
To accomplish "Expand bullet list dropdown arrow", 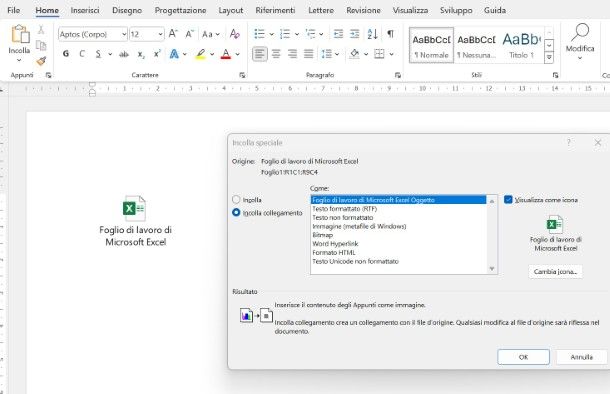I will 272,34.
